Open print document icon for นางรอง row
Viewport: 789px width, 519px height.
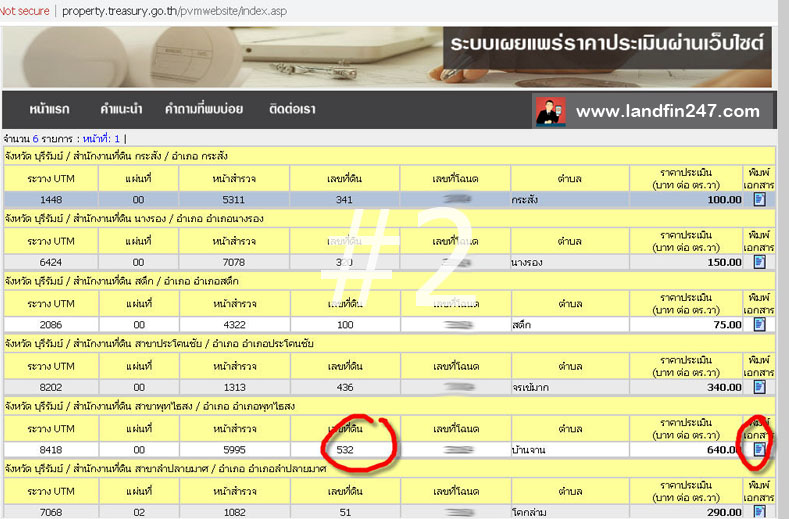point(759,262)
